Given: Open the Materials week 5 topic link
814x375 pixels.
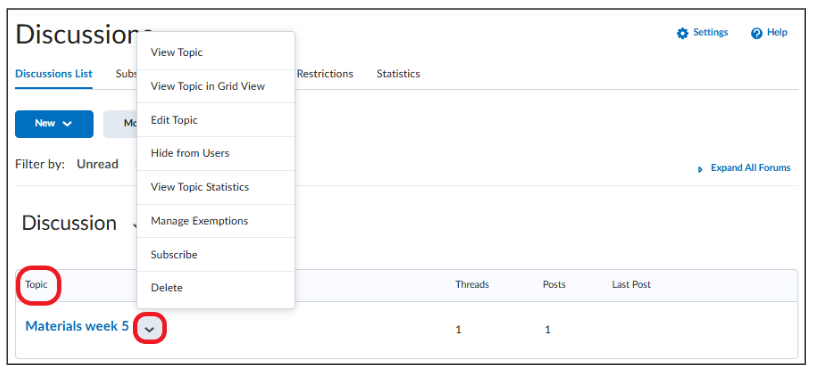Looking at the screenshot, I should click(x=77, y=326).
